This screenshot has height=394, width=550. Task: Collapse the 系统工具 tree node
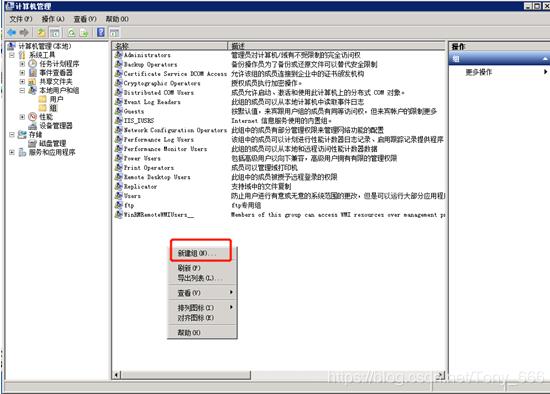click(12, 55)
